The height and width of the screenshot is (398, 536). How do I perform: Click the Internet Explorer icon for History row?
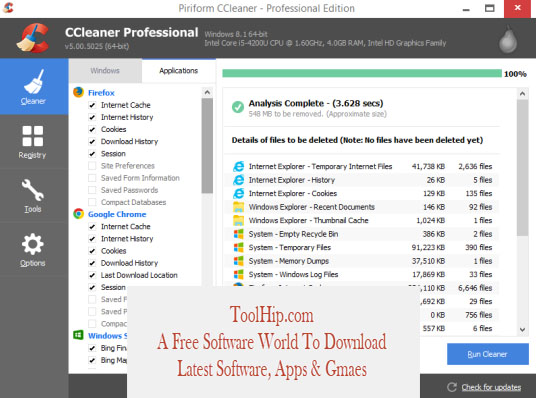(x=238, y=180)
